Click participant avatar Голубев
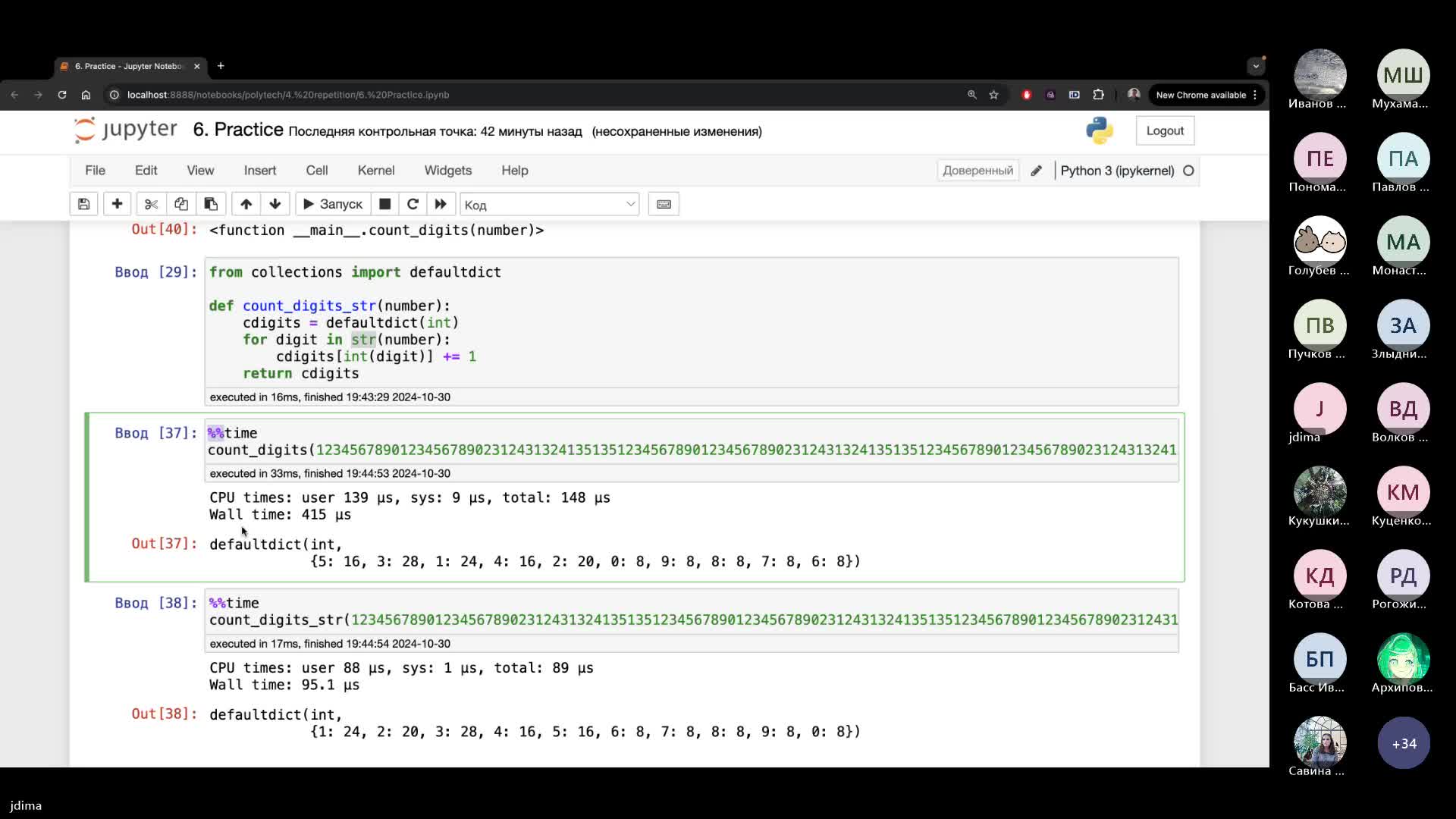The image size is (1456, 819). click(x=1319, y=242)
